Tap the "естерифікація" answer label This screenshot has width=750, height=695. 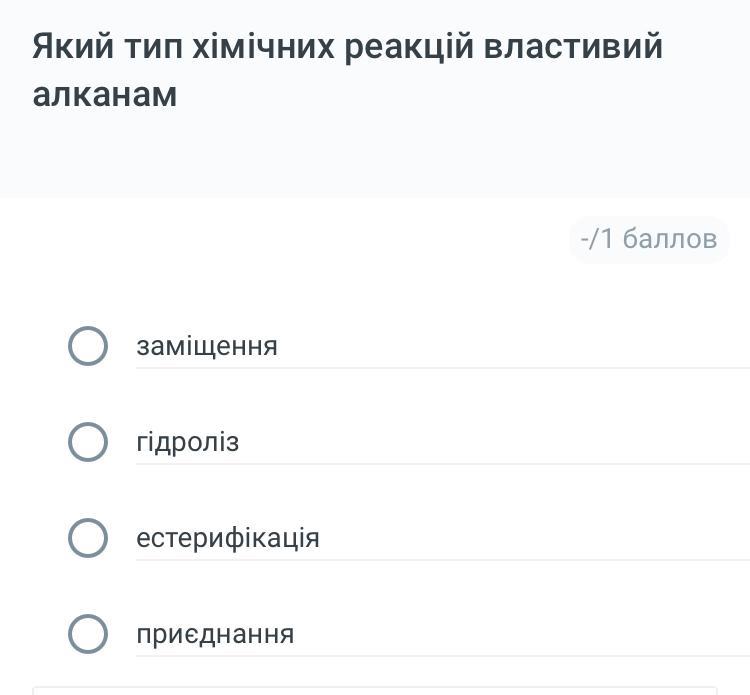tap(228, 538)
